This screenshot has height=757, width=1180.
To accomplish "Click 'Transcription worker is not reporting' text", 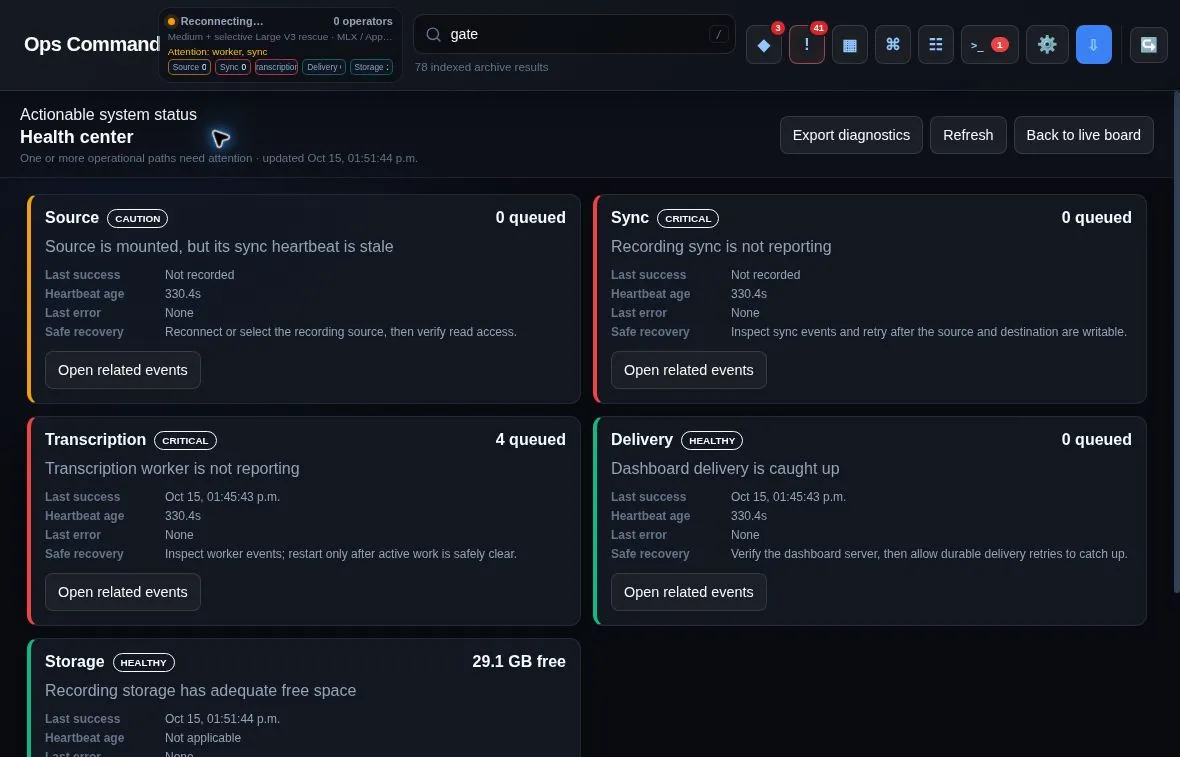I will 172,468.
